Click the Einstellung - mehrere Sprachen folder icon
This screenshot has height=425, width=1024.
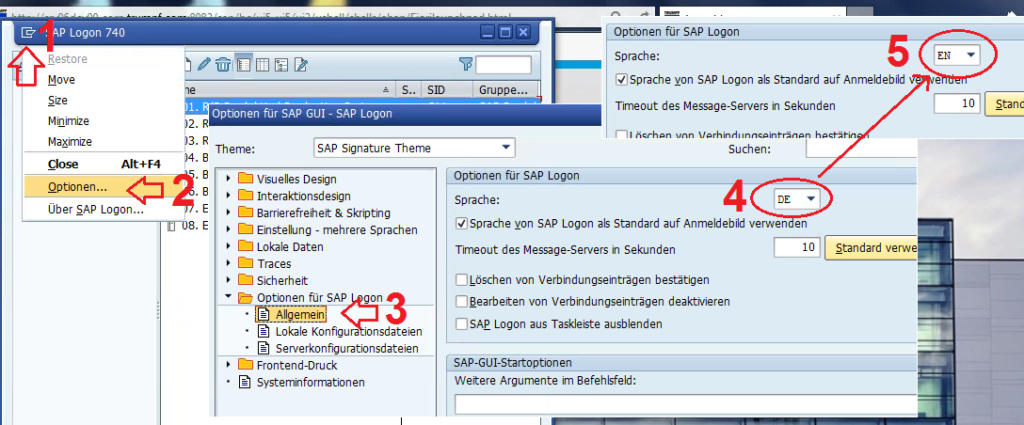point(246,230)
